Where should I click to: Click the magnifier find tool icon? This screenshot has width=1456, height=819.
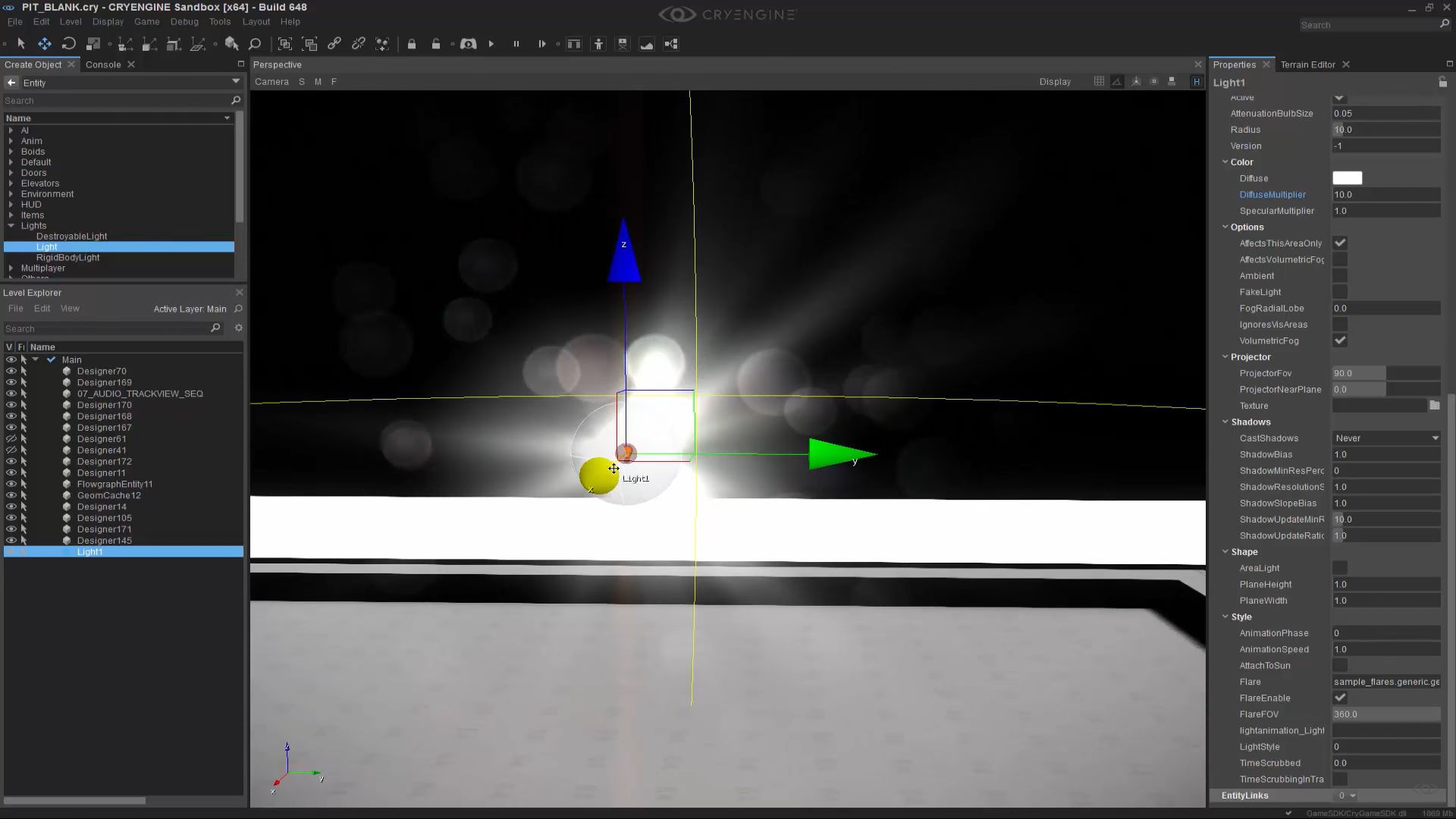(256, 44)
